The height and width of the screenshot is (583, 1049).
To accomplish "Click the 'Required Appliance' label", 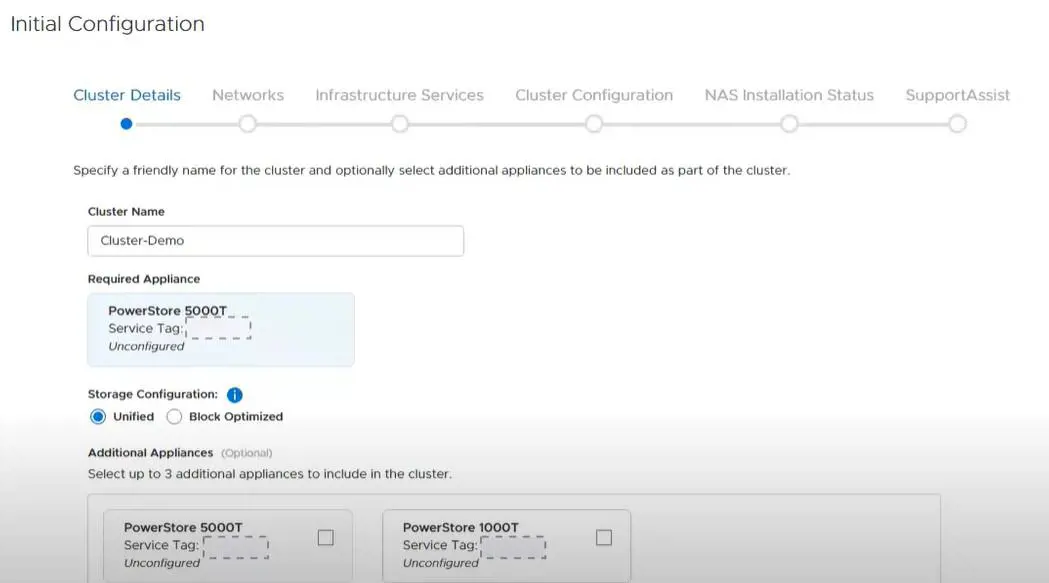I will click(144, 279).
